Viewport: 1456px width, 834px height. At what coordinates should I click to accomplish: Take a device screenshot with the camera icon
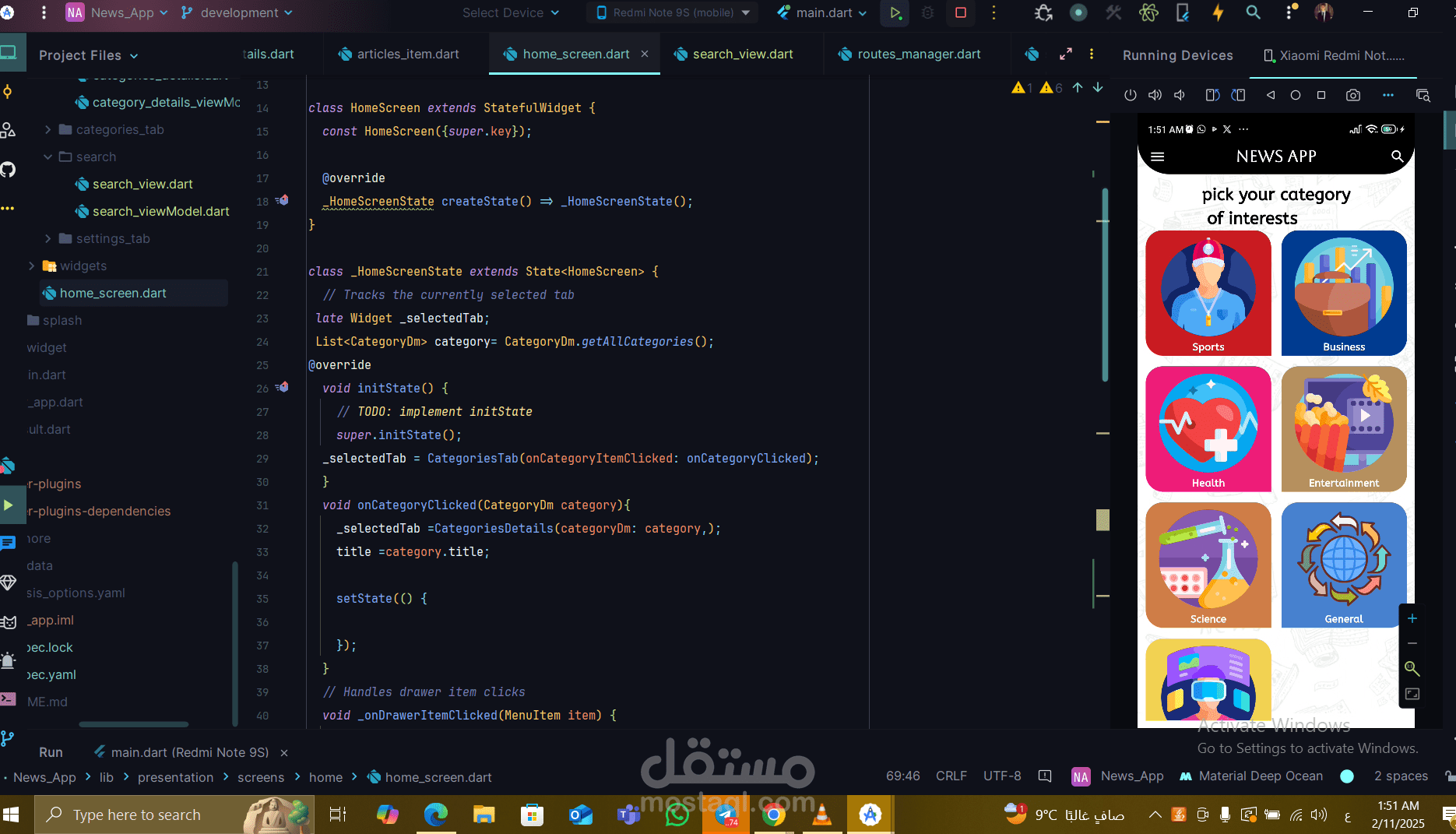tap(1353, 95)
